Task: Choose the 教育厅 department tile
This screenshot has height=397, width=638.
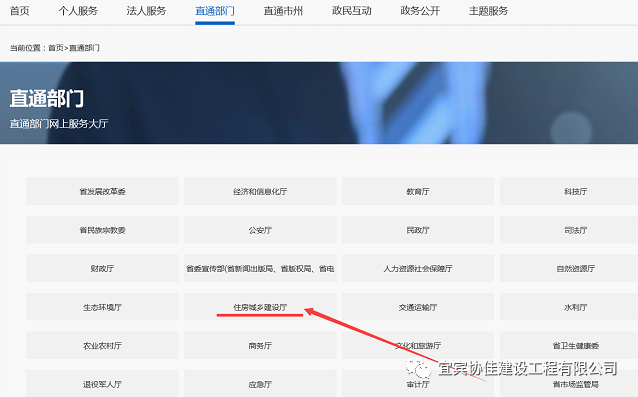Action: pos(418,191)
